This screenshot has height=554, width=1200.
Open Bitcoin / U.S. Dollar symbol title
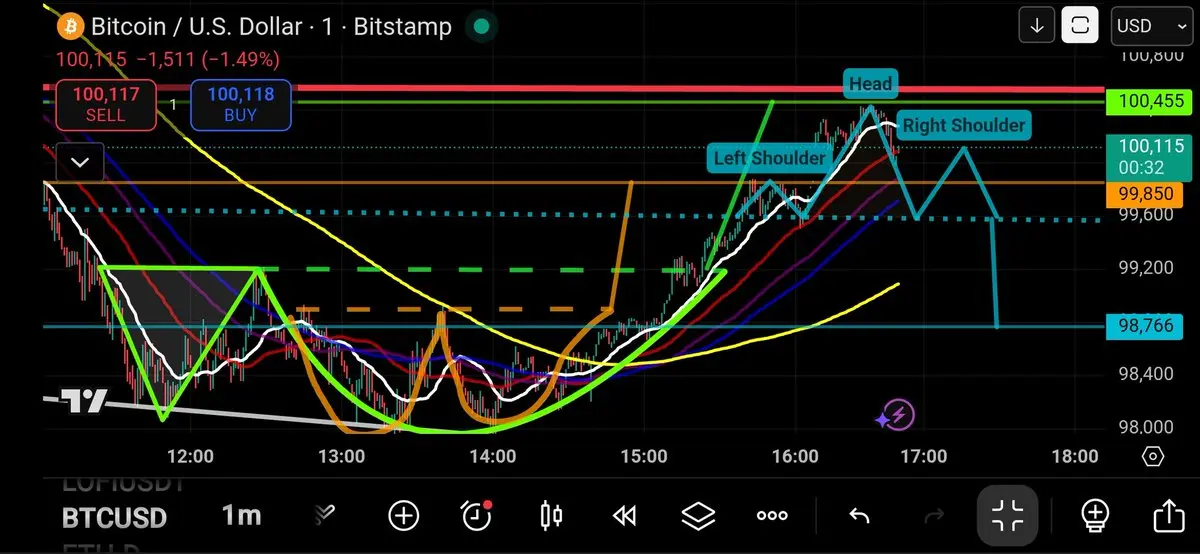coord(271,26)
